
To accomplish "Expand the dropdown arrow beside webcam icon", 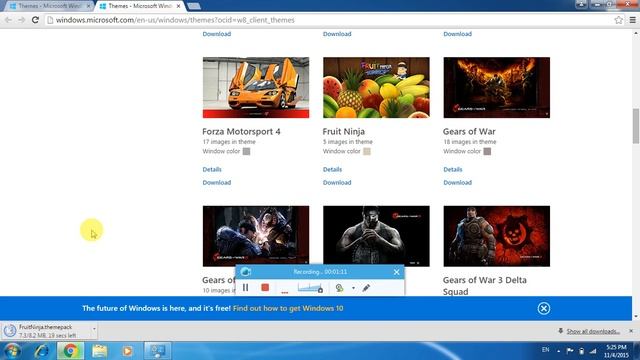I will (x=353, y=288).
